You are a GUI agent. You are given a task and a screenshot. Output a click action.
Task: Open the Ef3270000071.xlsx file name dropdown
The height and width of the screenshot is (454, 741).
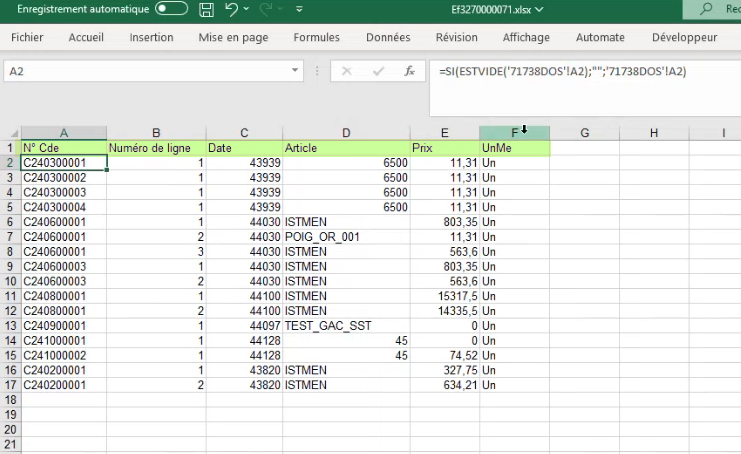[541, 10]
